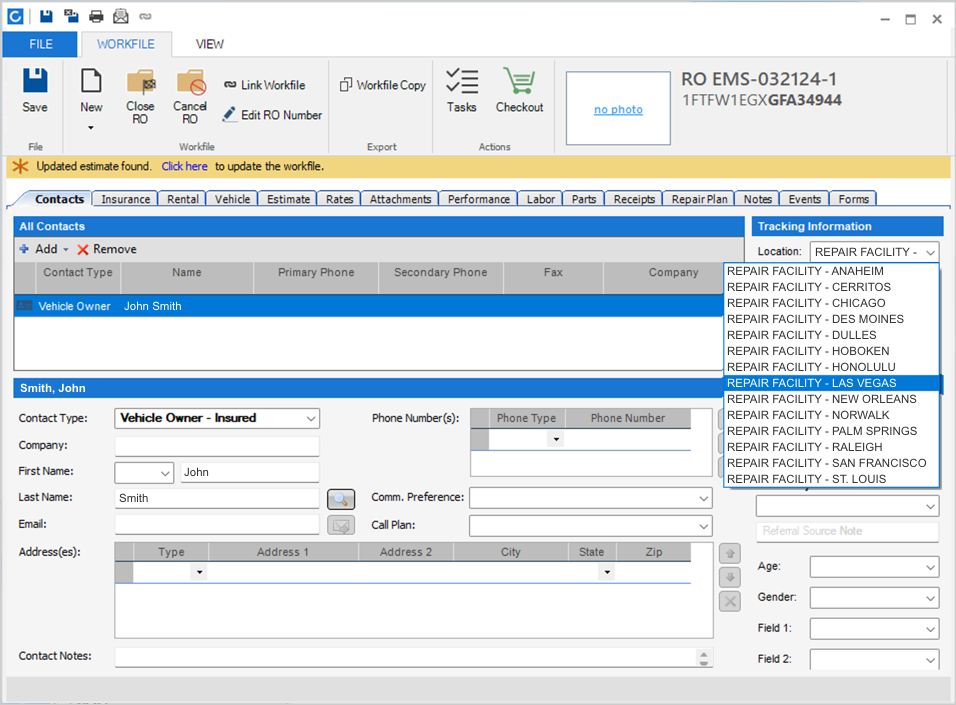
Task: Click the Vehicle Owner contact card icon
Action: coord(24,306)
